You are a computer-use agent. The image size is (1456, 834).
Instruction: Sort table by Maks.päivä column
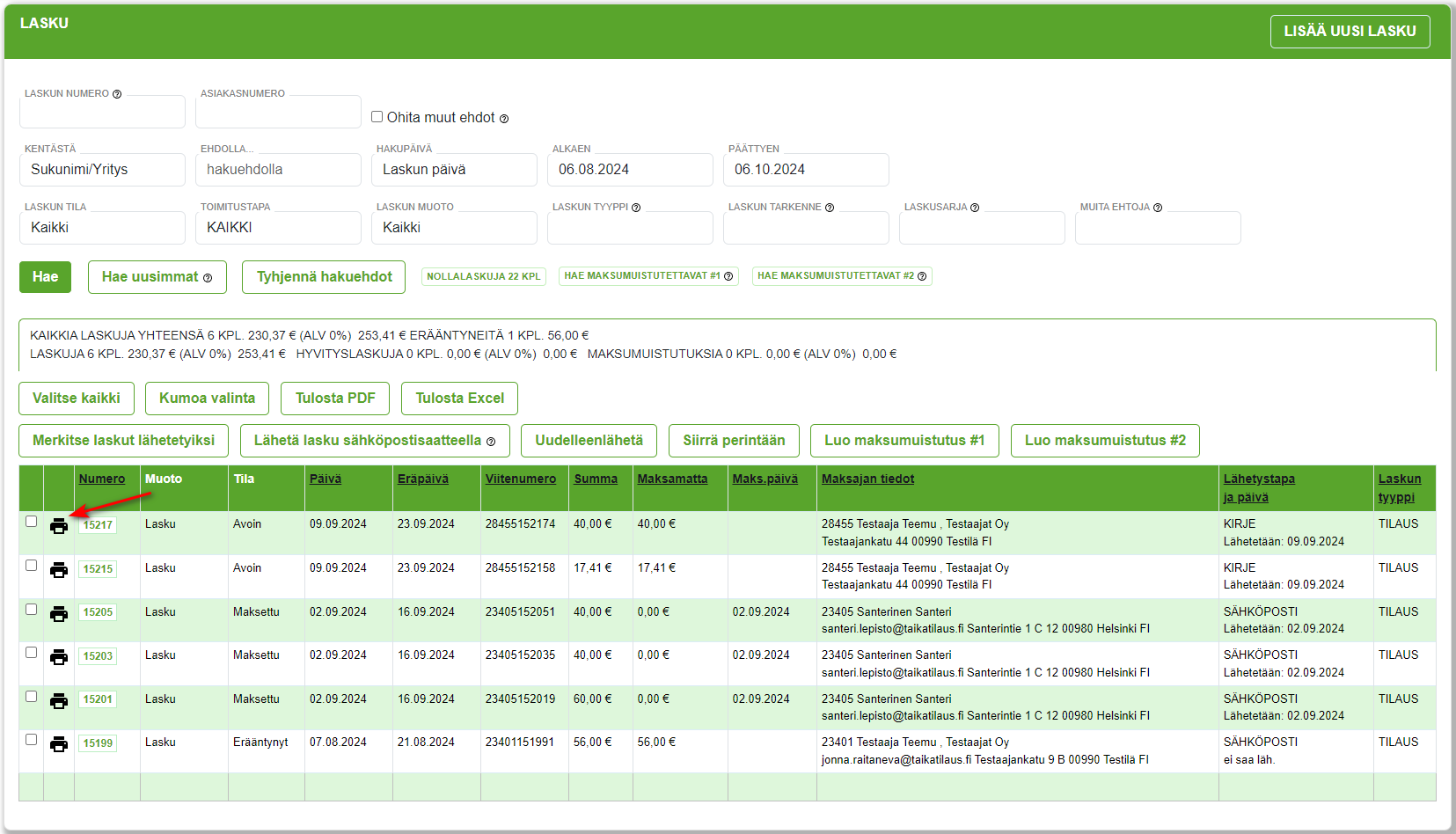[765, 479]
